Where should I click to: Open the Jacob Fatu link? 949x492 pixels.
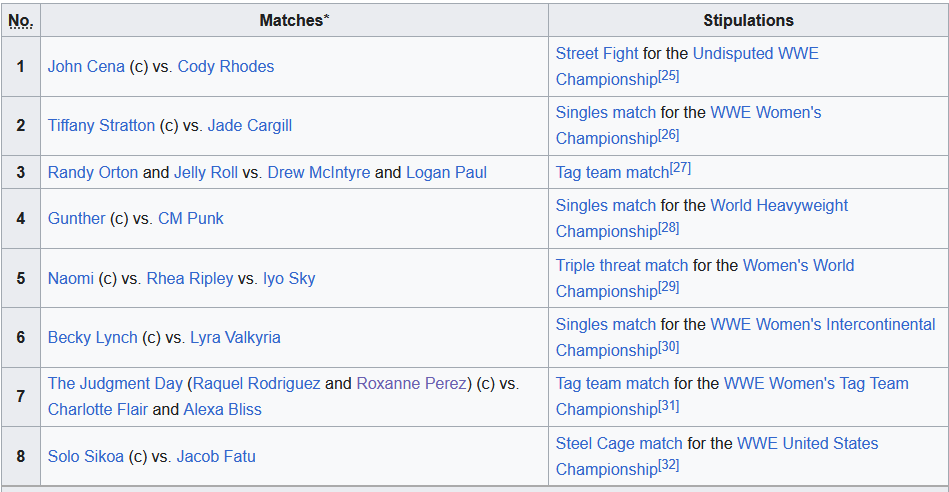point(216,456)
